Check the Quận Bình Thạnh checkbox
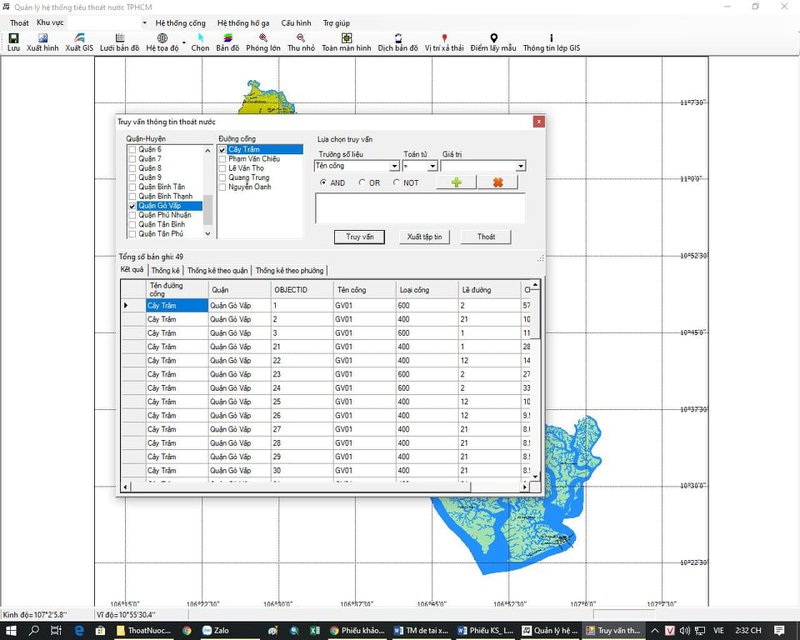The image size is (800, 640). click(132, 196)
